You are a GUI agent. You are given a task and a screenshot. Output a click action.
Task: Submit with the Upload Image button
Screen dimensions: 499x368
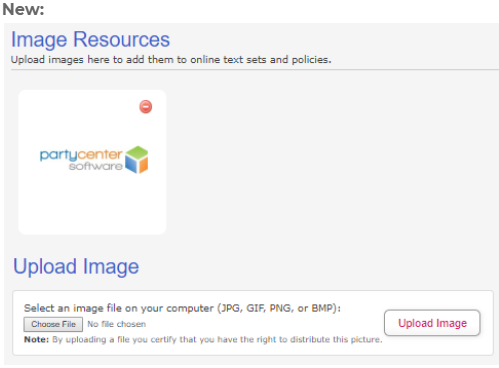click(x=432, y=323)
